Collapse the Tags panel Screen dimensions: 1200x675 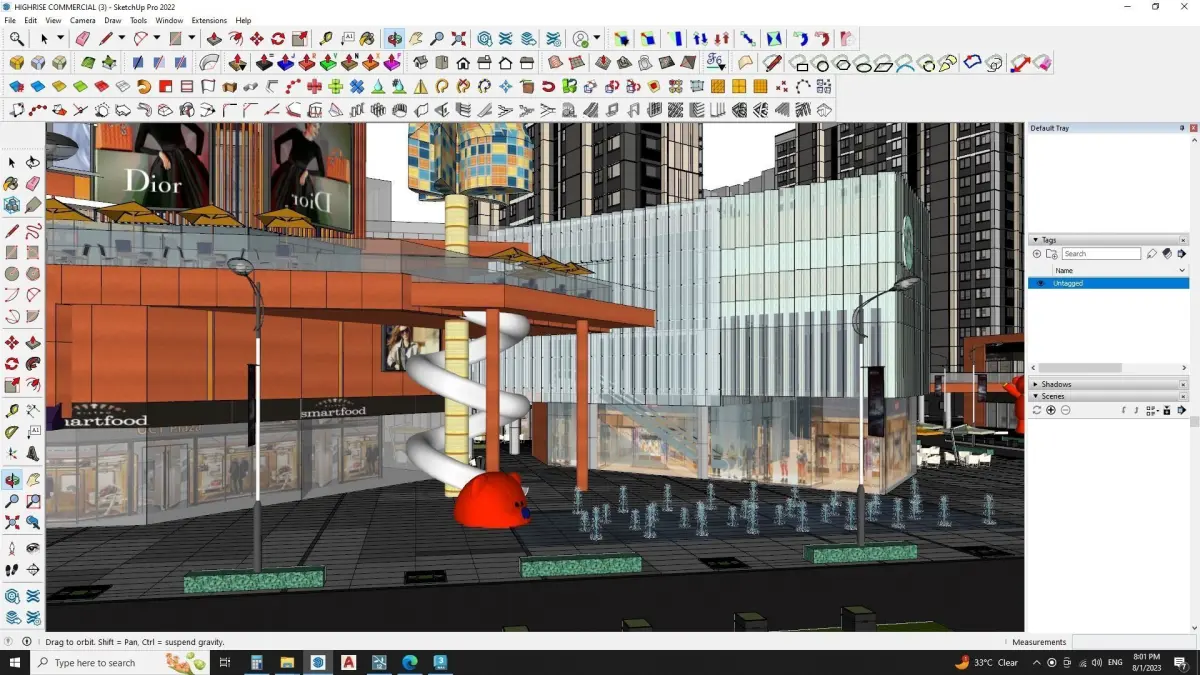click(x=1035, y=240)
